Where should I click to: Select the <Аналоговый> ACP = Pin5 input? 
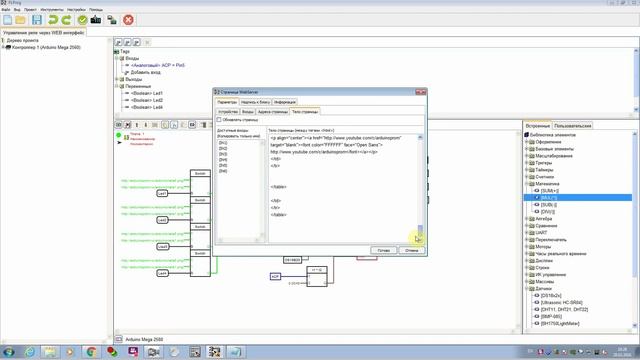[158, 65]
